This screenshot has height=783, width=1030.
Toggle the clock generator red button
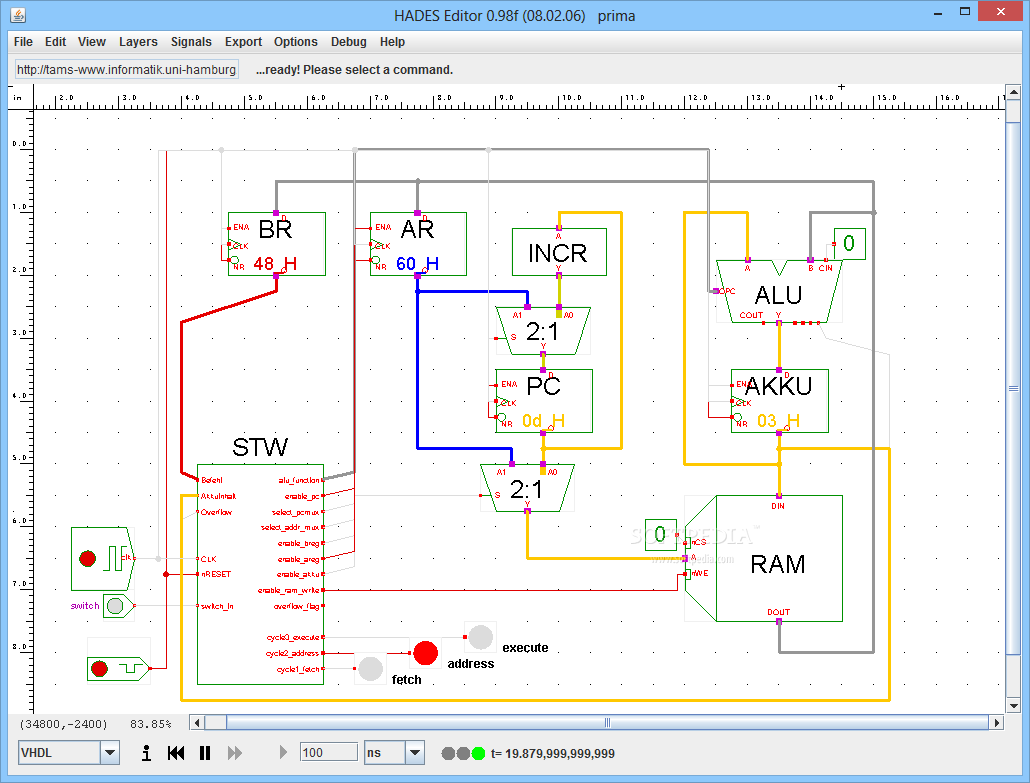click(x=87, y=558)
